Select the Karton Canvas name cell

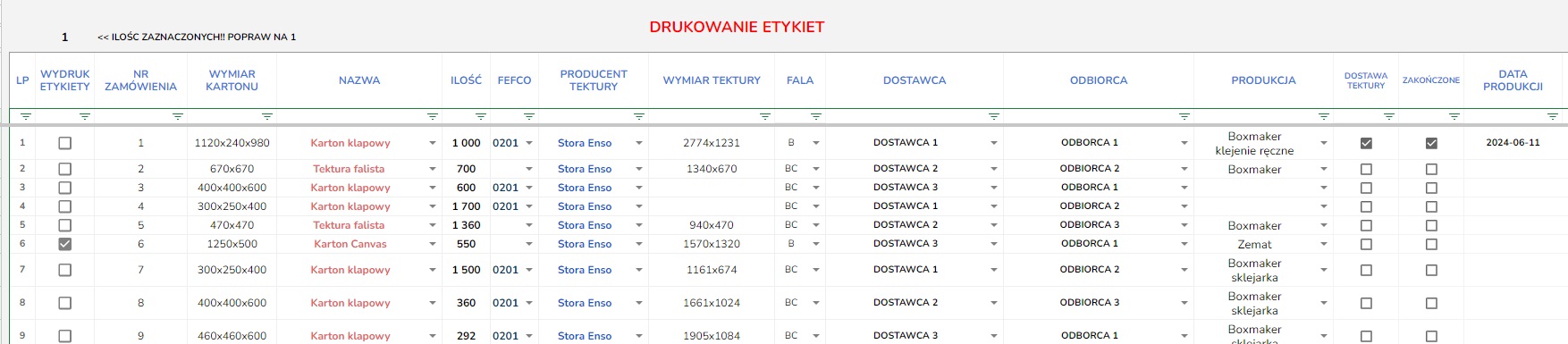click(x=350, y=244)
